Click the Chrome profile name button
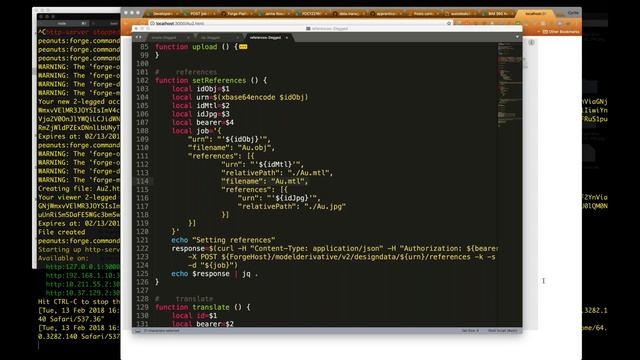Viewport: 640px width, 360px height. click(x=573, y=13)
